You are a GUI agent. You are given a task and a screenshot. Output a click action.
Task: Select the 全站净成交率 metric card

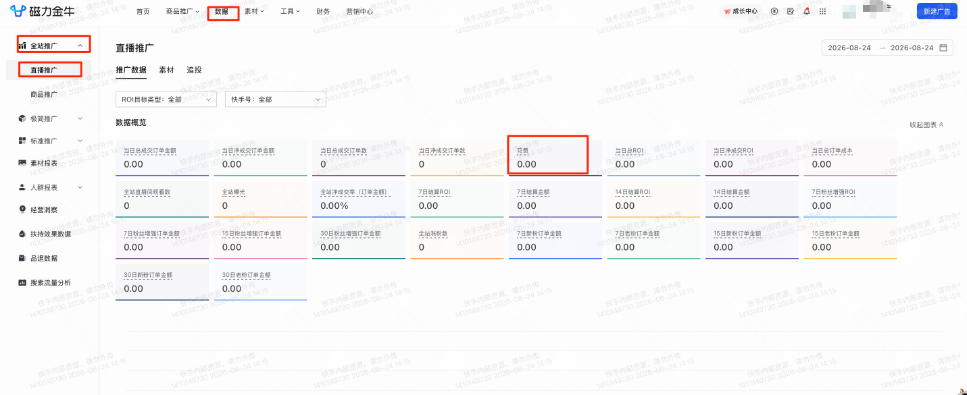[x=359, y=199]
